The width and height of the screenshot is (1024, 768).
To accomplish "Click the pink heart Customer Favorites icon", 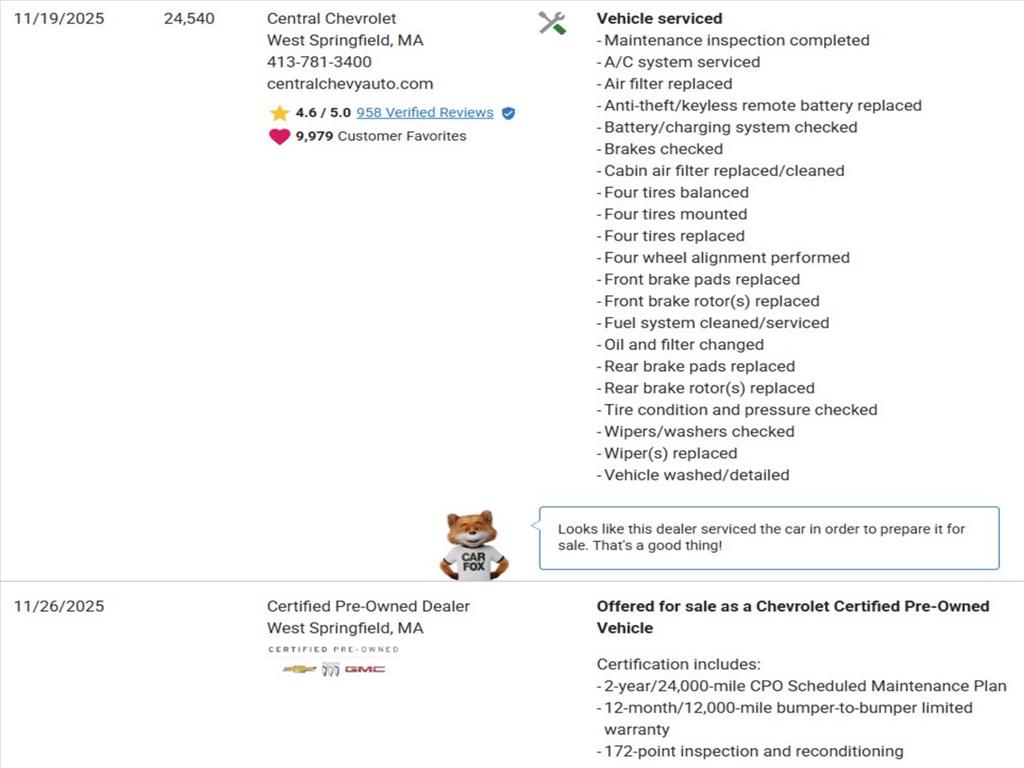I will click(279, 136).
